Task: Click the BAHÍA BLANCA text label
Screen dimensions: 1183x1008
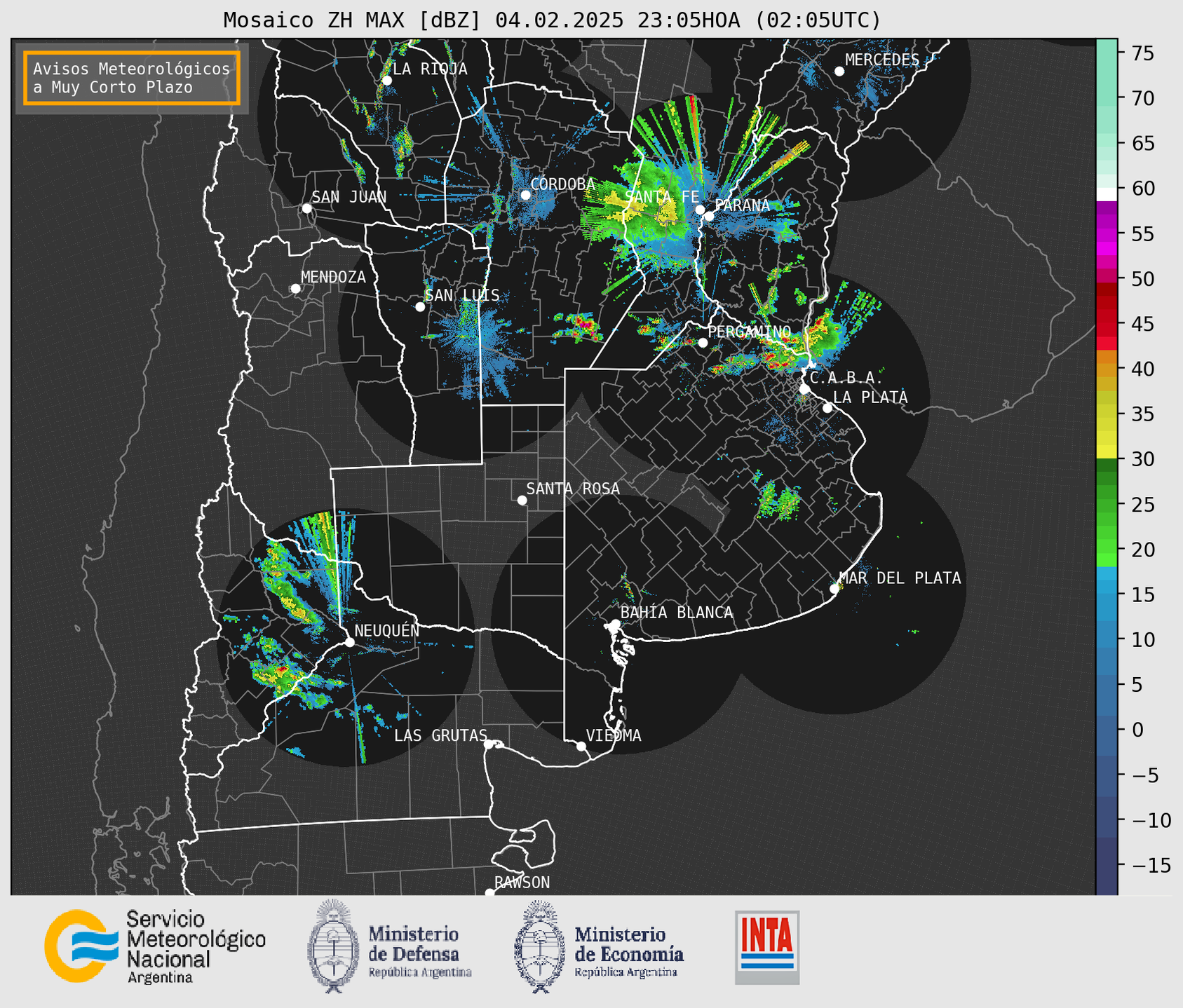Action: [677, 613]
